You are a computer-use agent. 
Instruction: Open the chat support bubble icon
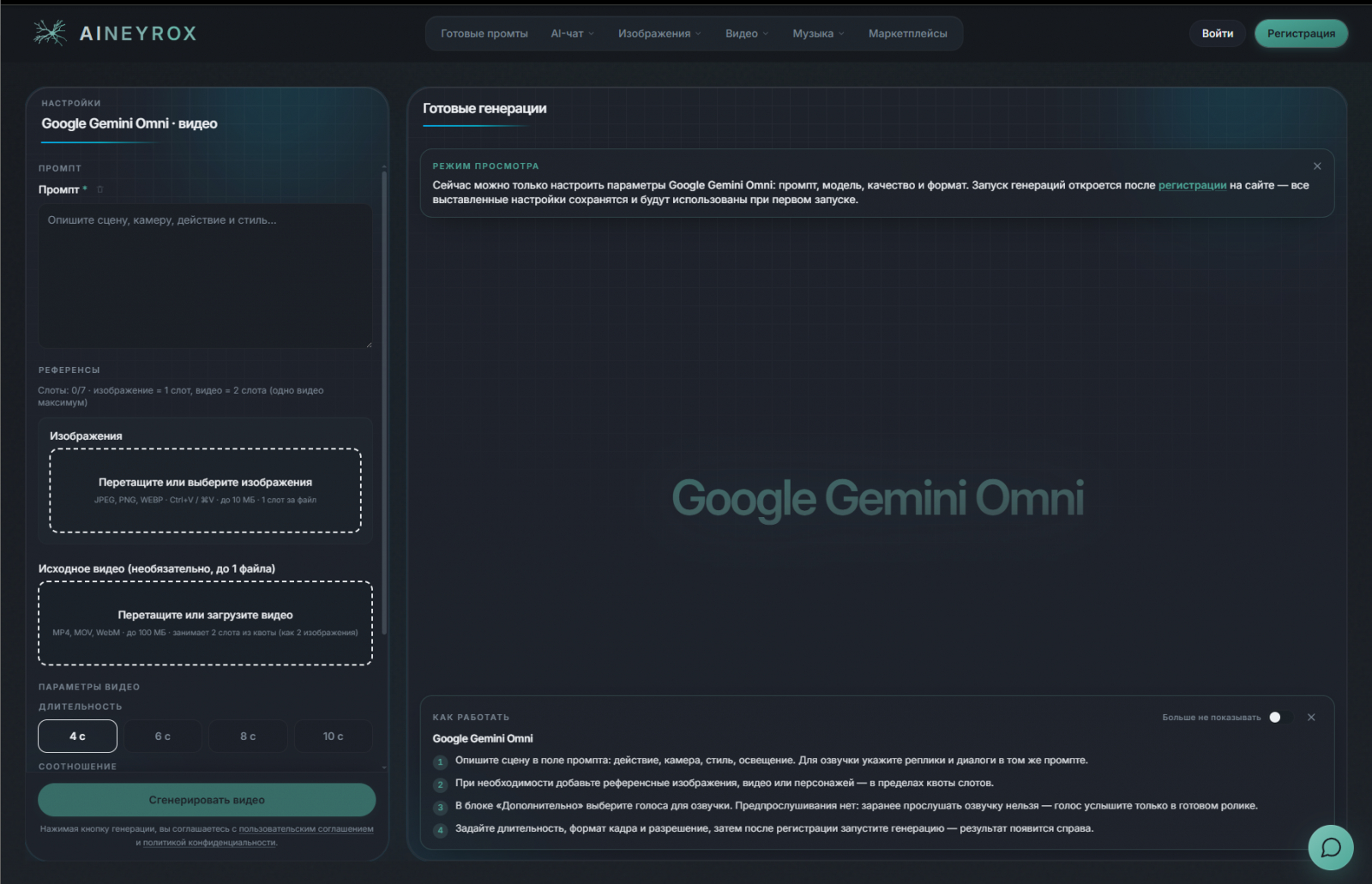[x=1331, y=847]
